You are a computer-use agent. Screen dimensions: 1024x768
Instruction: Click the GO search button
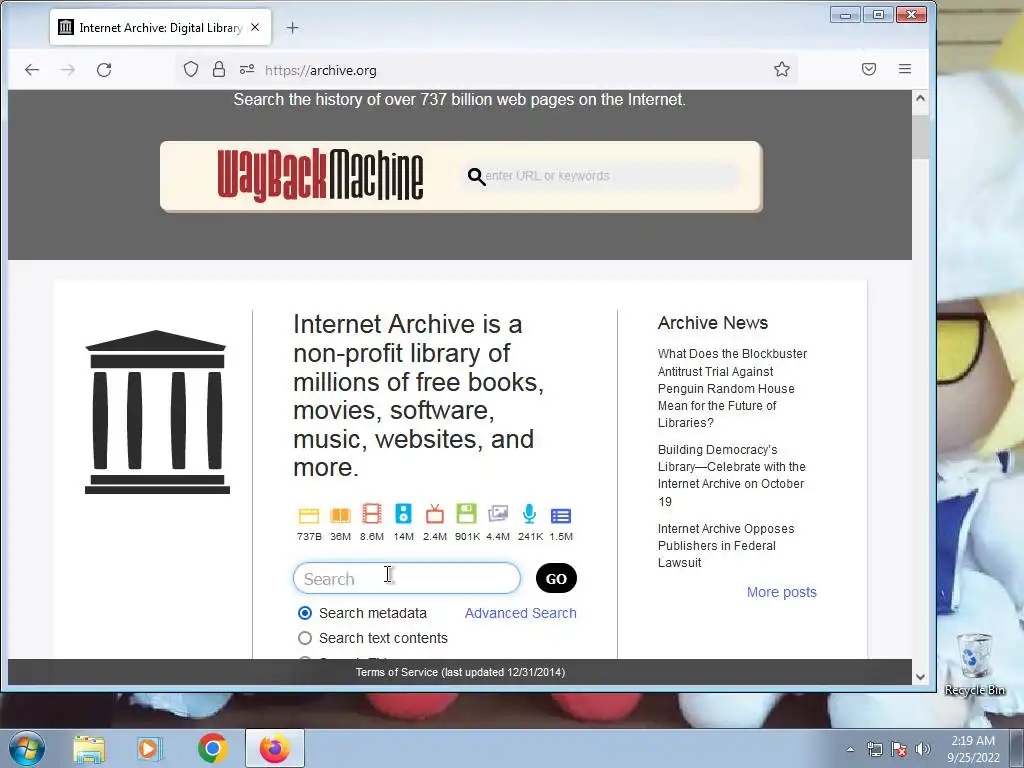pos(556,579)
